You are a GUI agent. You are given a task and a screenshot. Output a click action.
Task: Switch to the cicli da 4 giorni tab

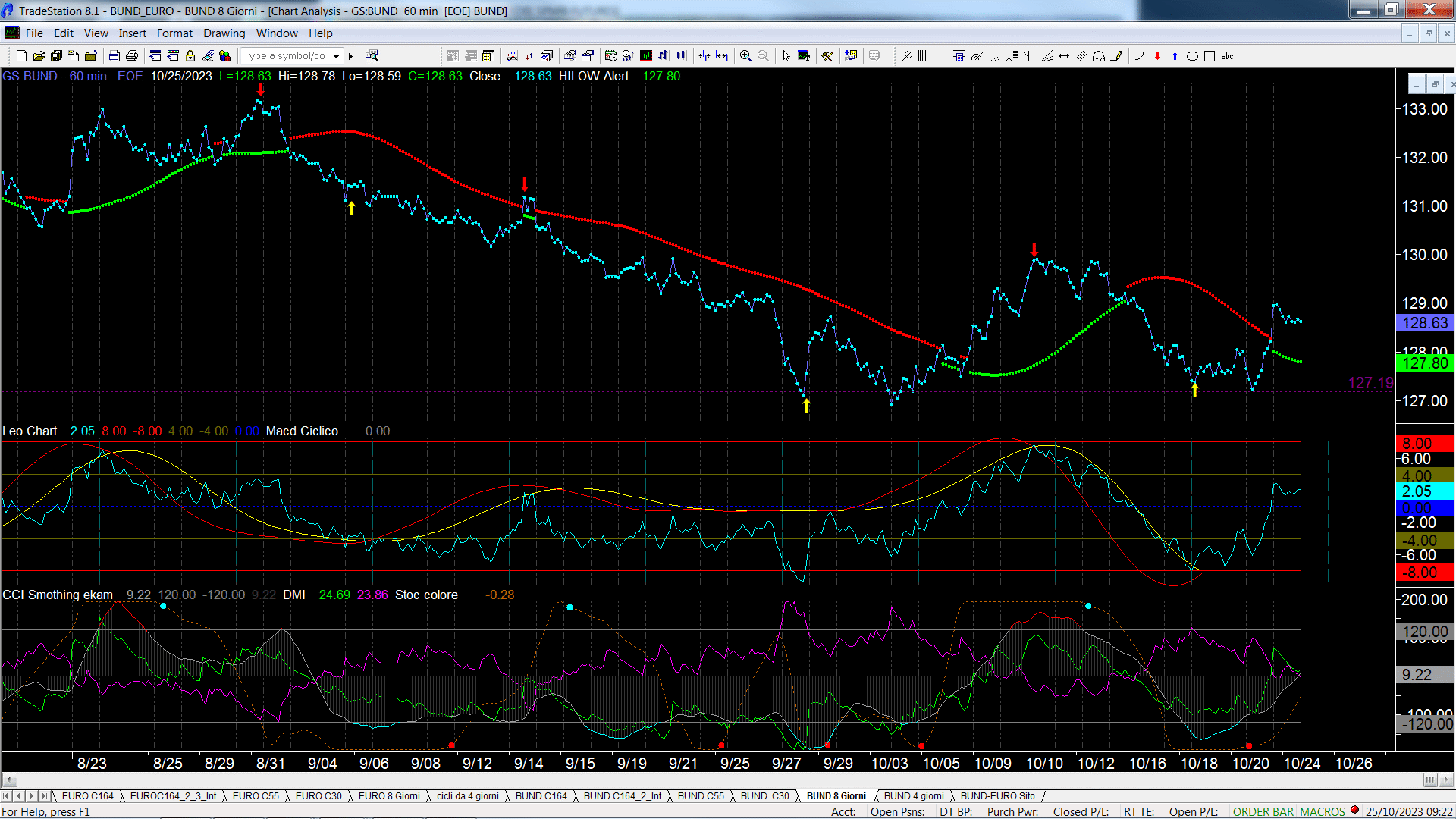468,796
